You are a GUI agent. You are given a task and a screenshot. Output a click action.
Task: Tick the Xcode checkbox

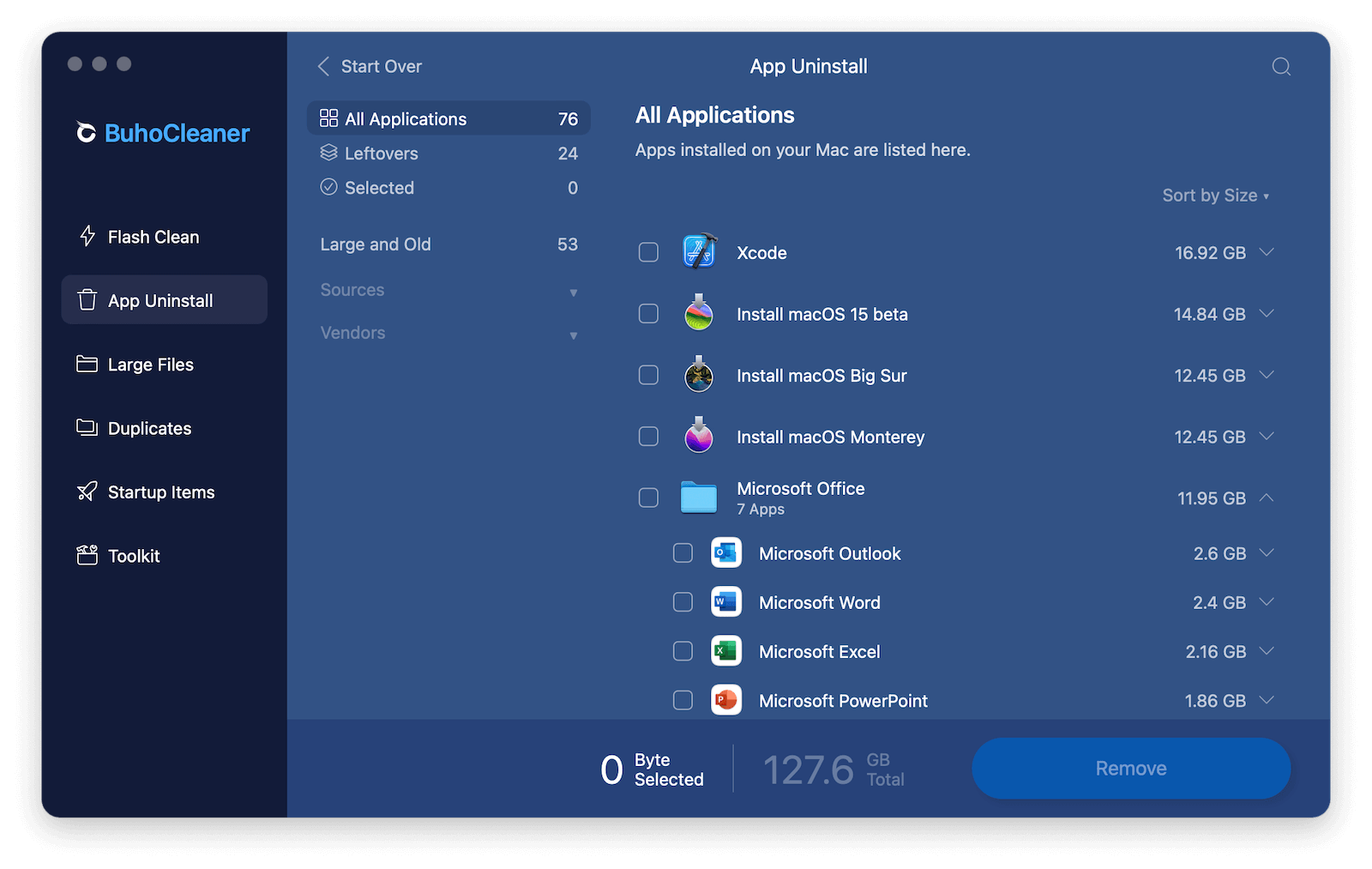pyautogui.click(x=648, y=252)
